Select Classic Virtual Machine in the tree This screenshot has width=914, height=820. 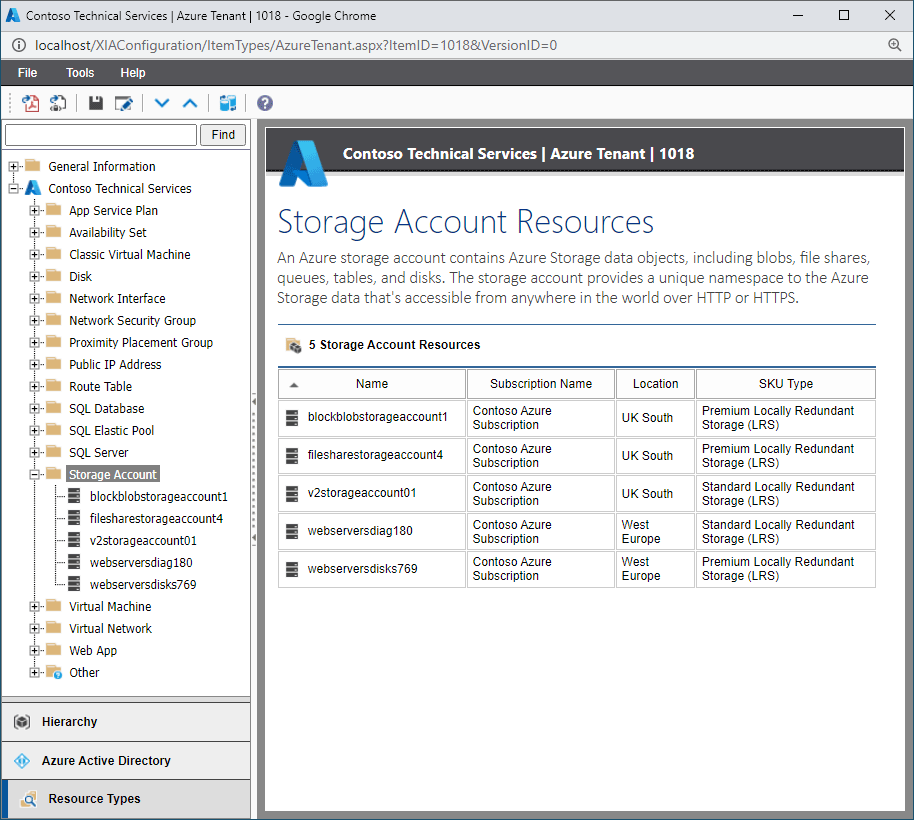click(x=129, y=255)
